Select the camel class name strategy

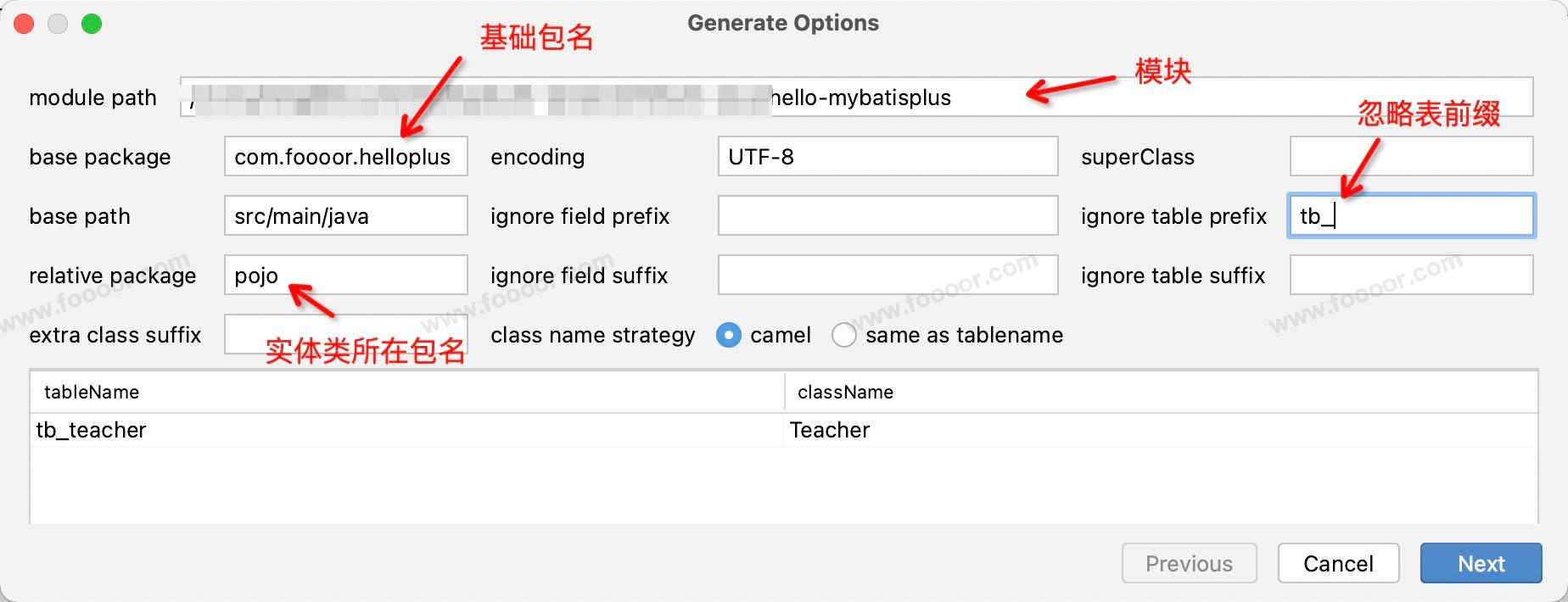[728, 336]
